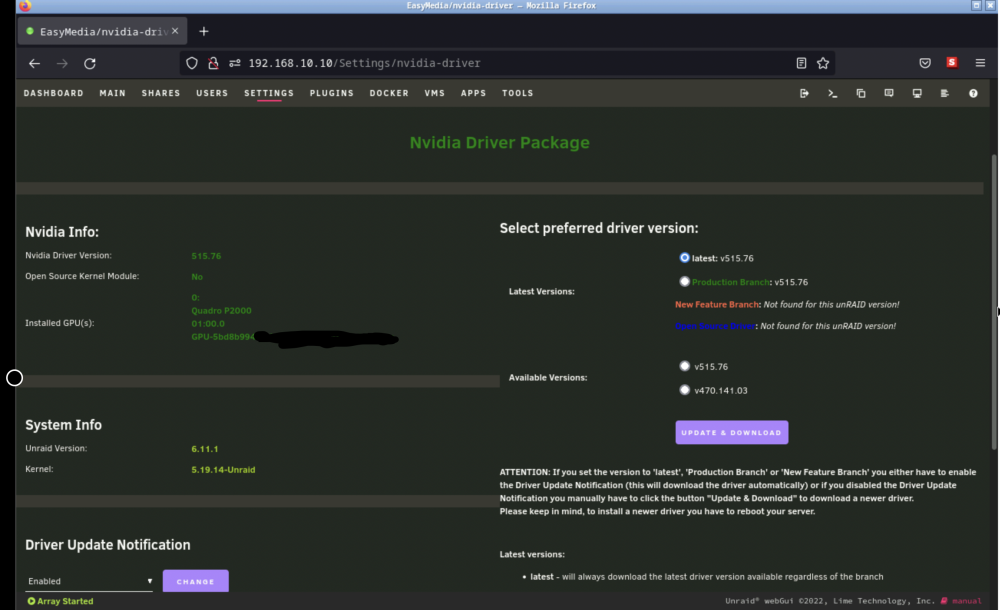Click the Unraid help question mark icon
This screenshot has width=1000, height=610.
[x=973, y=93]
